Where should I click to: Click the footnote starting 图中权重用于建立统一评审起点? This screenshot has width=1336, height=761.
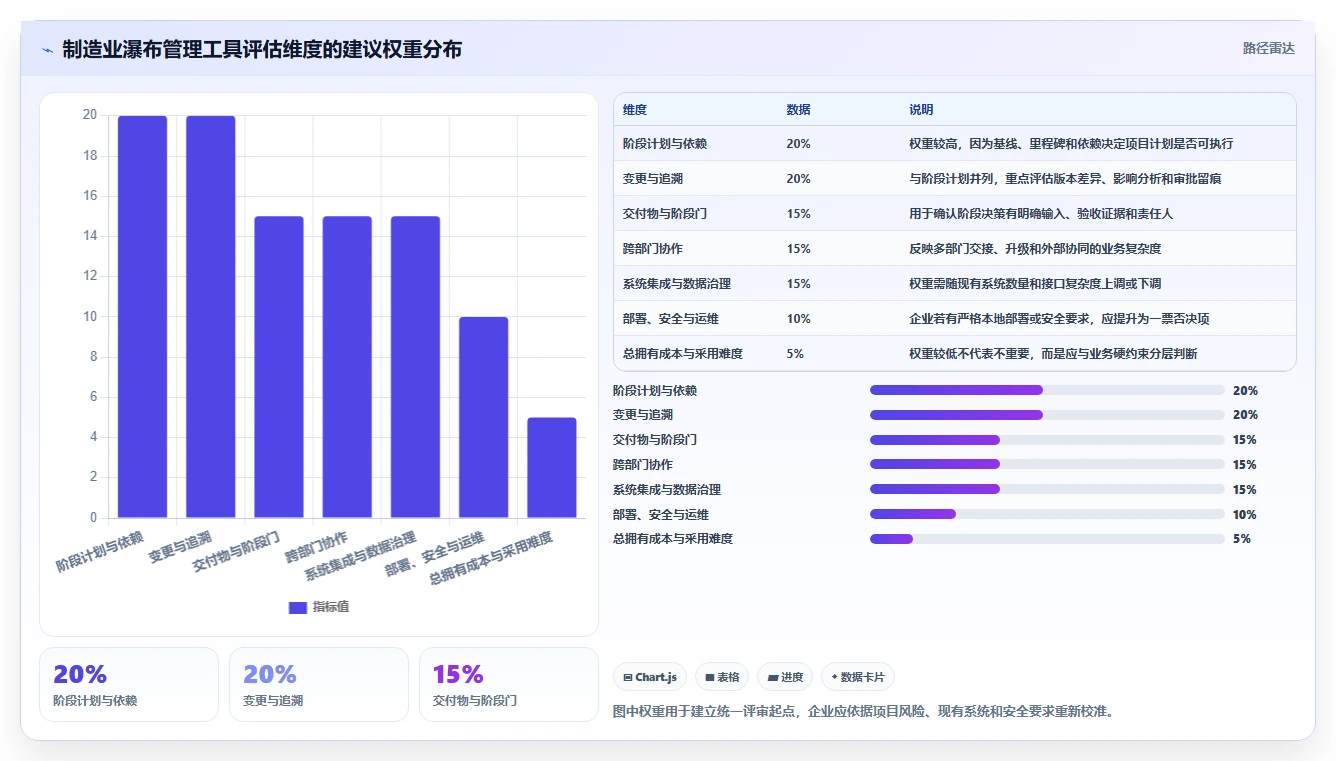click(x=863, y=712)
